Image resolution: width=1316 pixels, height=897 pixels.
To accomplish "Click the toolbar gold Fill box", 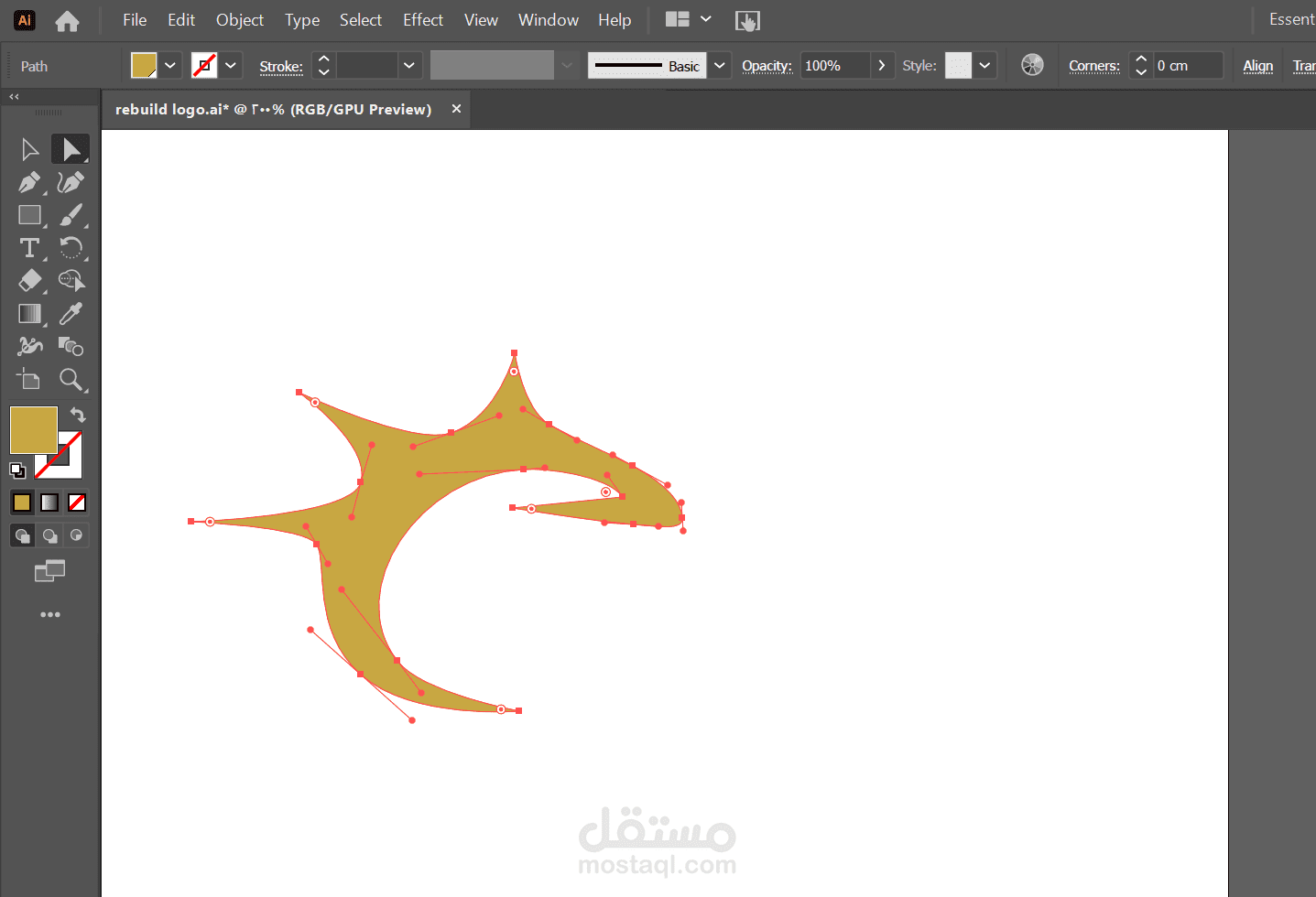I will (x=34, y=430).
